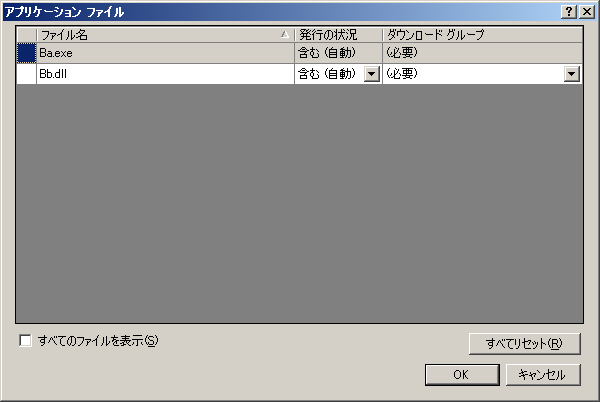Click the キャンセル button
The height and width of the screenshot is (402, 600).
543,374
